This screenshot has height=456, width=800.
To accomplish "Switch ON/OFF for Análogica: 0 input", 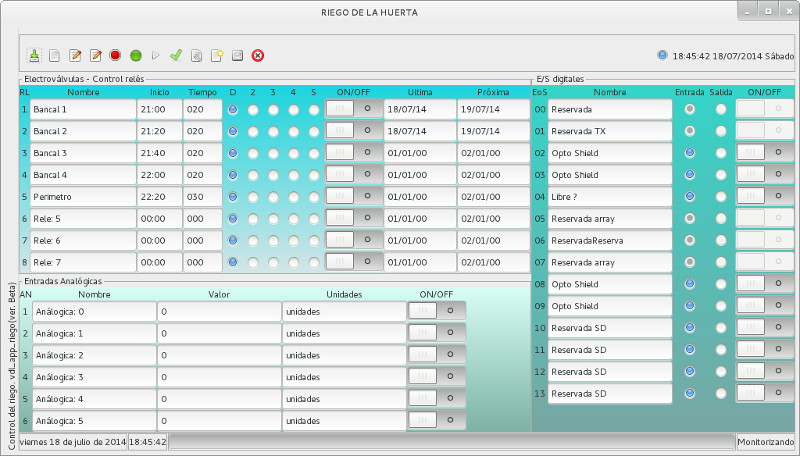I will pyautogui.click(x=437, y=311).
